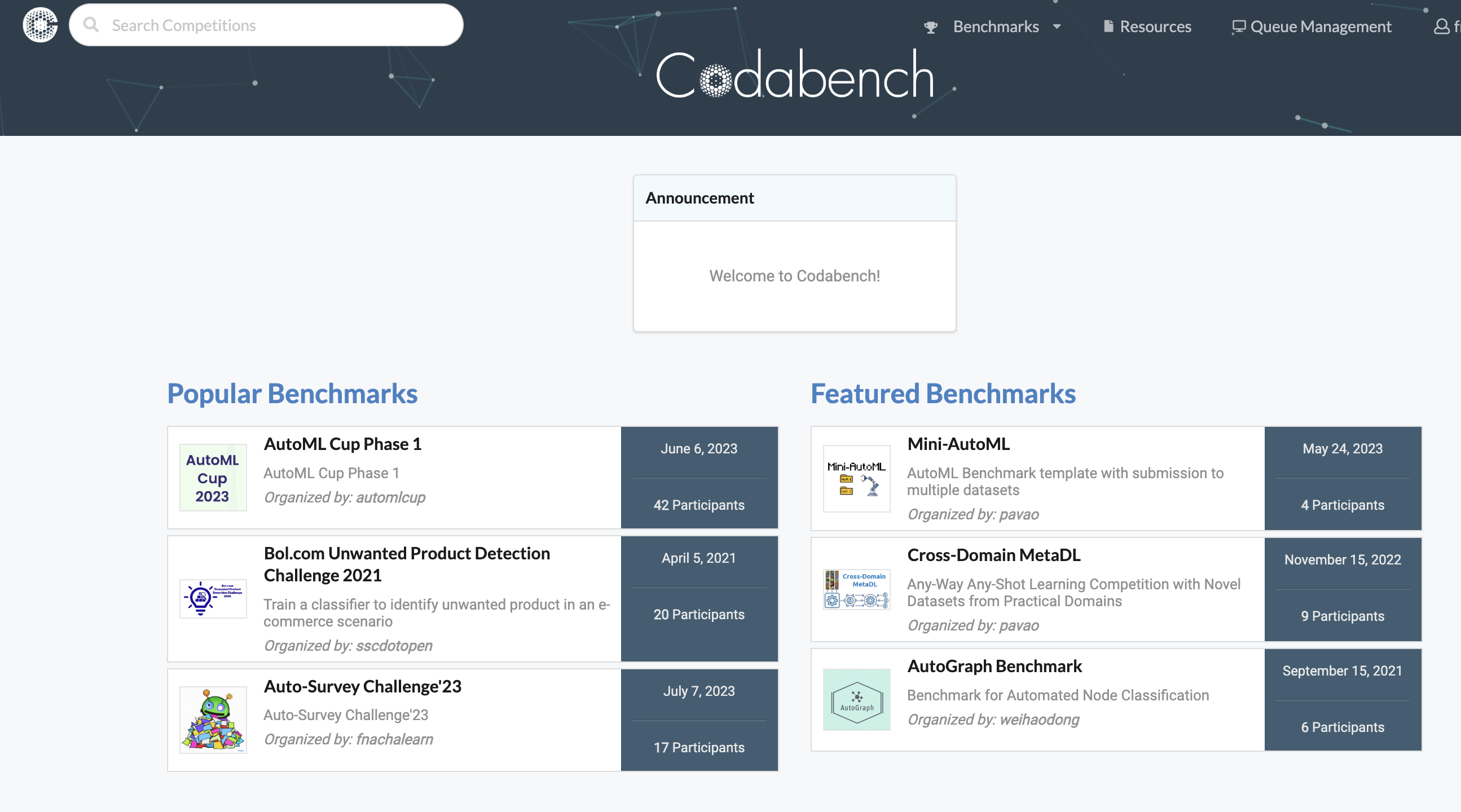This screenshot has height=812, width=1461.
Task: Expand the Benchmarks dropdown caret
Action: tap(1057, 27)
